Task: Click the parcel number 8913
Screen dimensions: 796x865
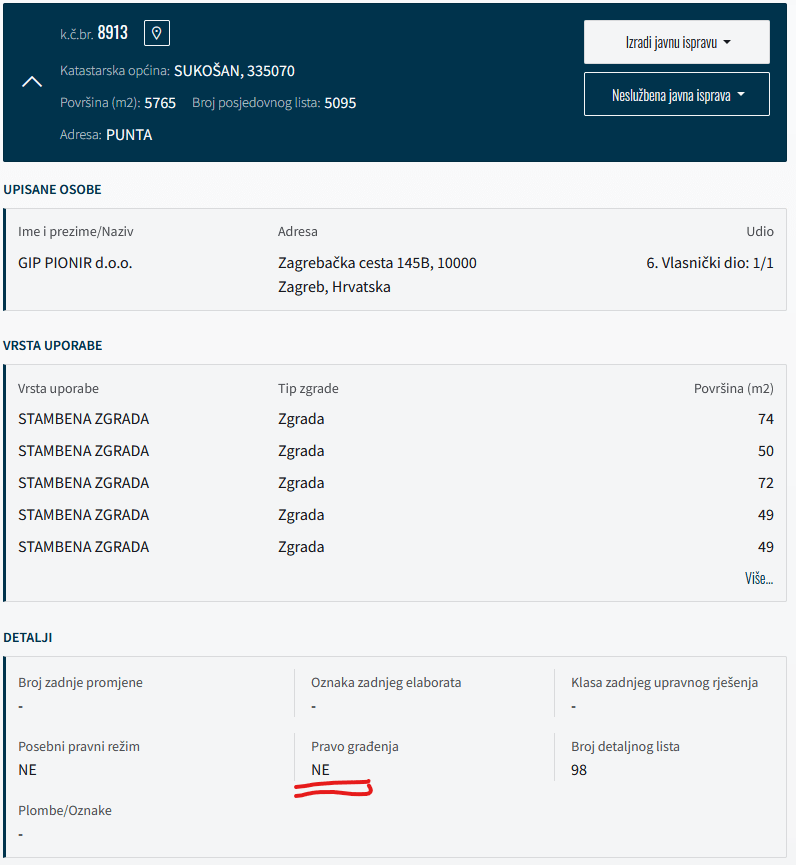Action: [113, 33]
